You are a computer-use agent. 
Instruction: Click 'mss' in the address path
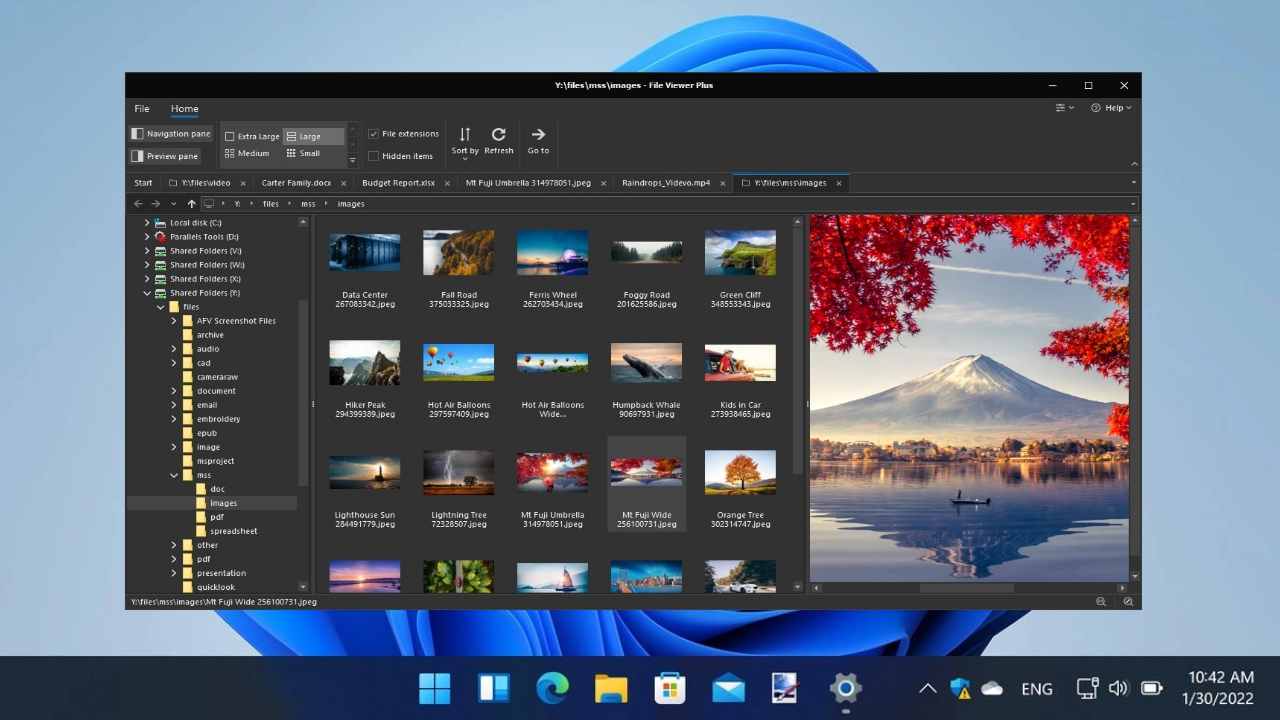pos(308,204)
